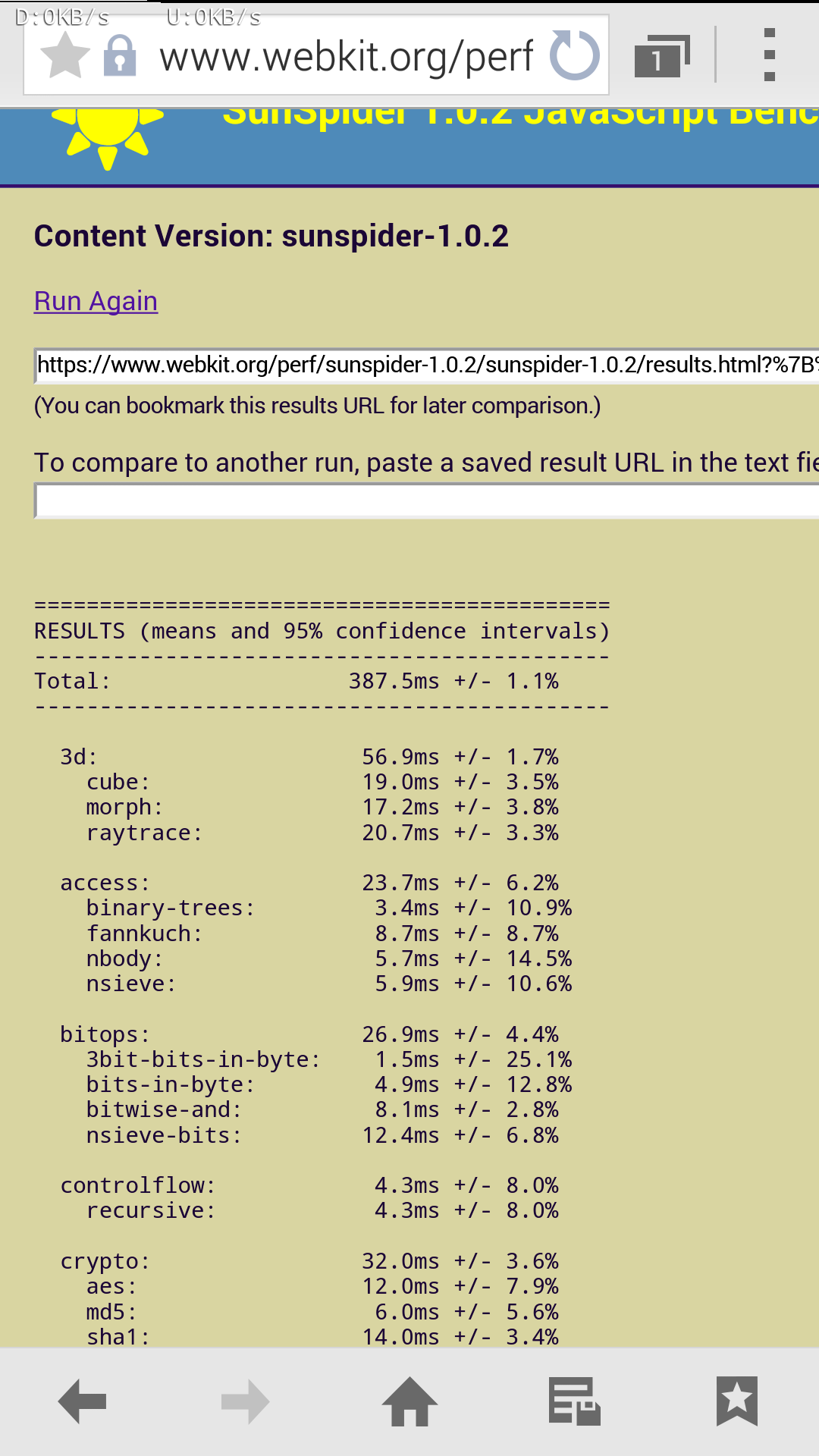The width and height of the screenshot is (819, 1456).
Task: Tap the crypto category result row
Action: pyautogui.click(x=309, y=1261)
